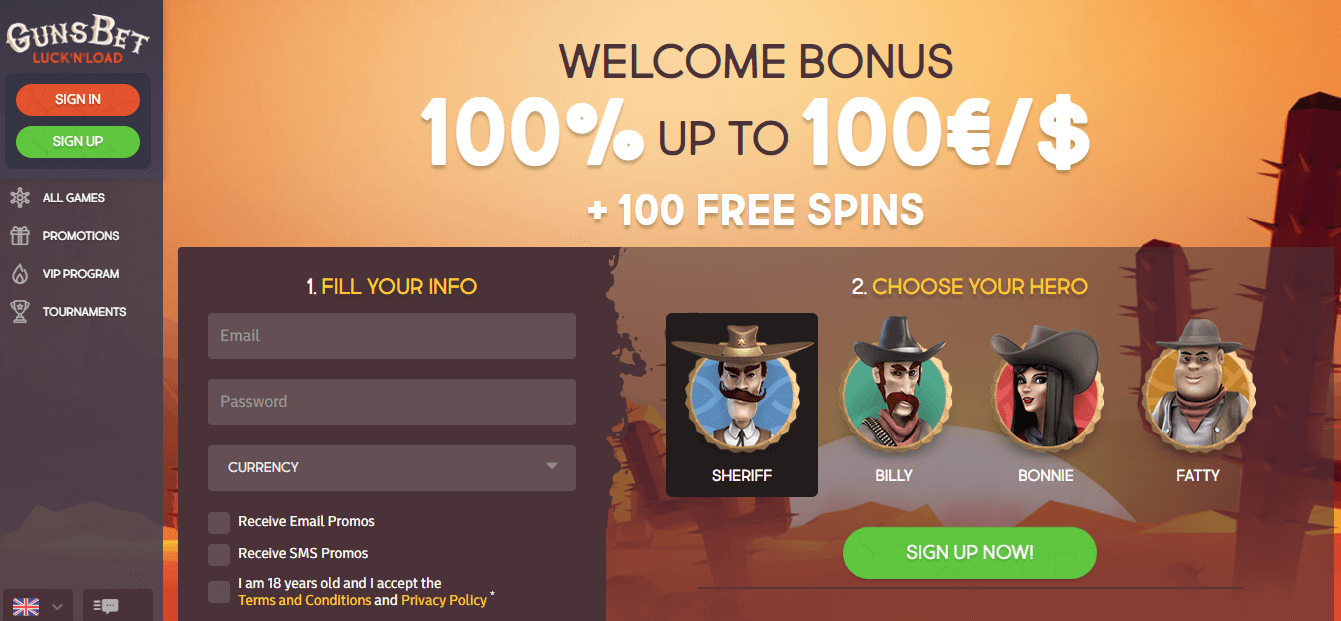Tick the Receive SMS Promos checkbox
This screenshot has width=1341, height=621.
pos(219,554)
